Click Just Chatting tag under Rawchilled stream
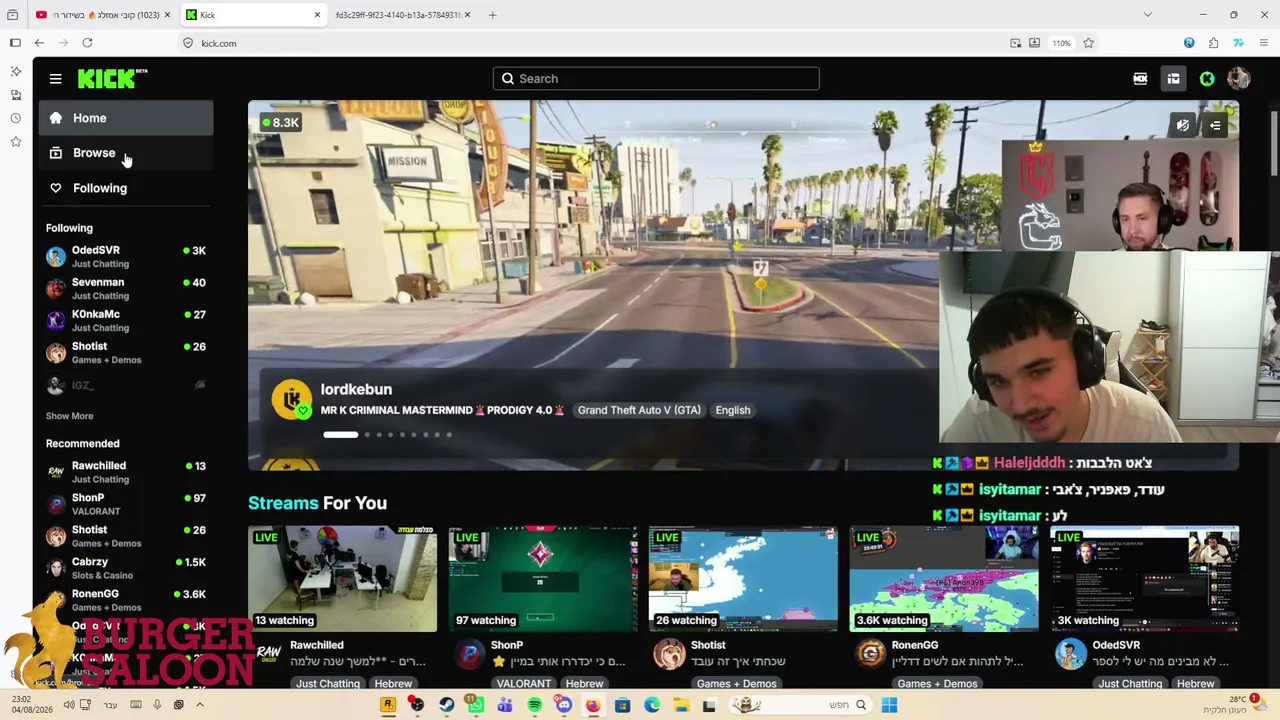Screen dimensions: 1280x720 [328, 684]
